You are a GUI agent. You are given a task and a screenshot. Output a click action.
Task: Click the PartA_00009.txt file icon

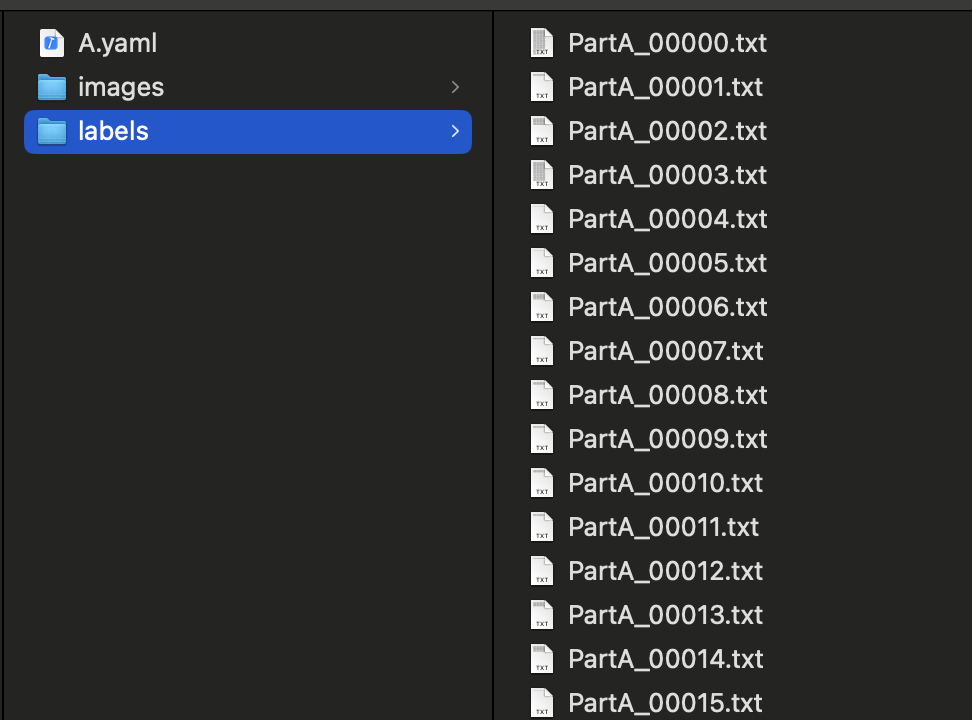point(541,439)
